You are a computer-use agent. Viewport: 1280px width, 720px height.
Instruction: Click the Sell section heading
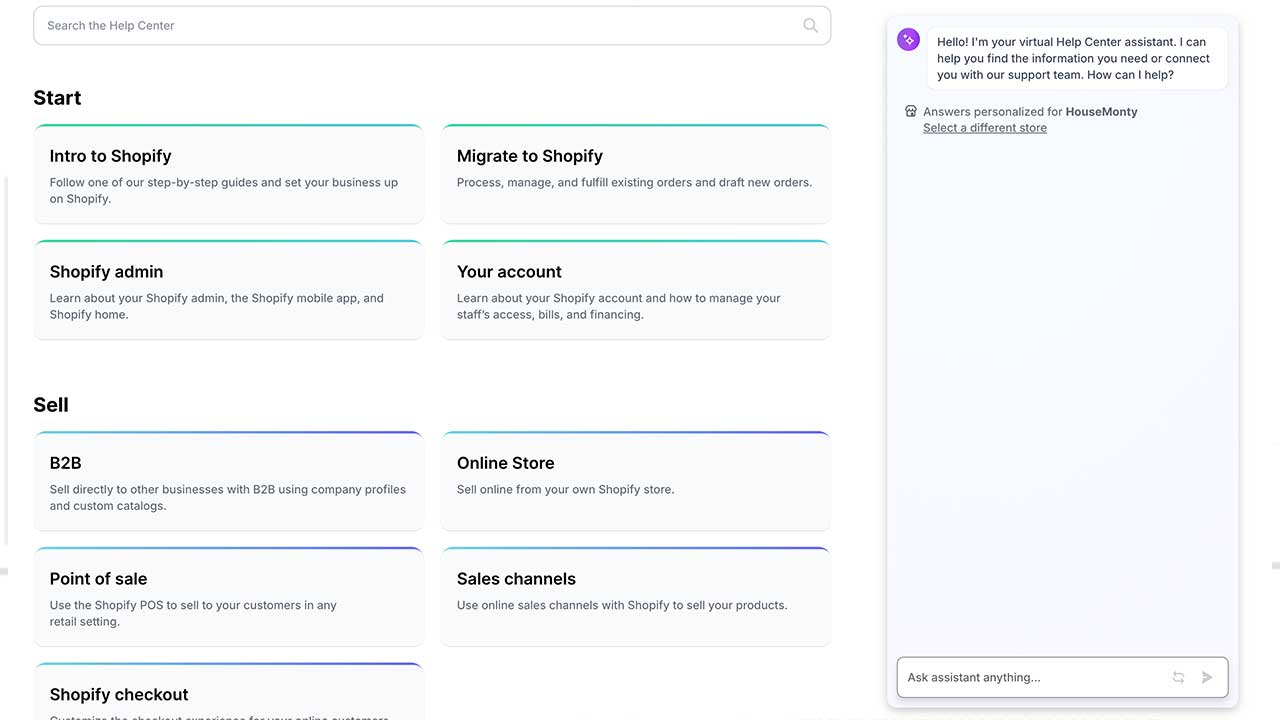pos(51,404)
